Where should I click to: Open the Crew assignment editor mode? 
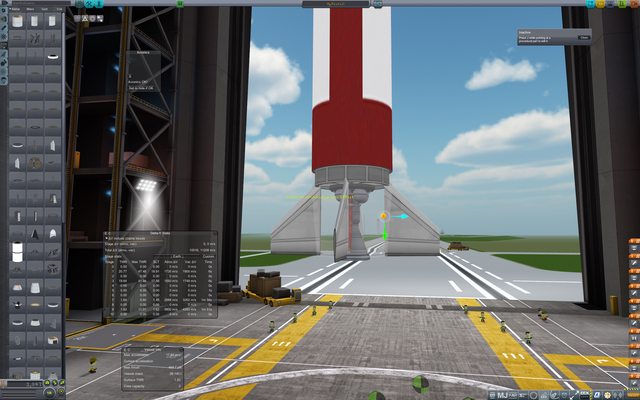click(99, 4)
